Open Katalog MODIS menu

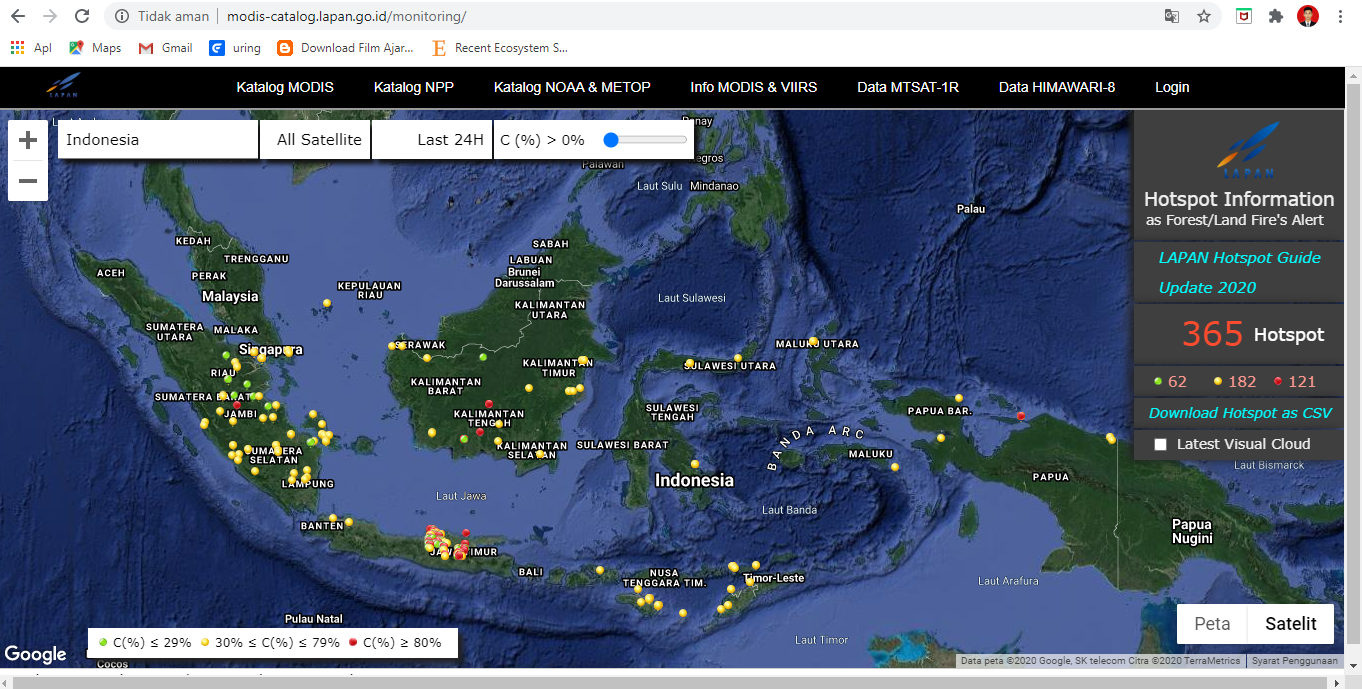[x=285, y=87]
